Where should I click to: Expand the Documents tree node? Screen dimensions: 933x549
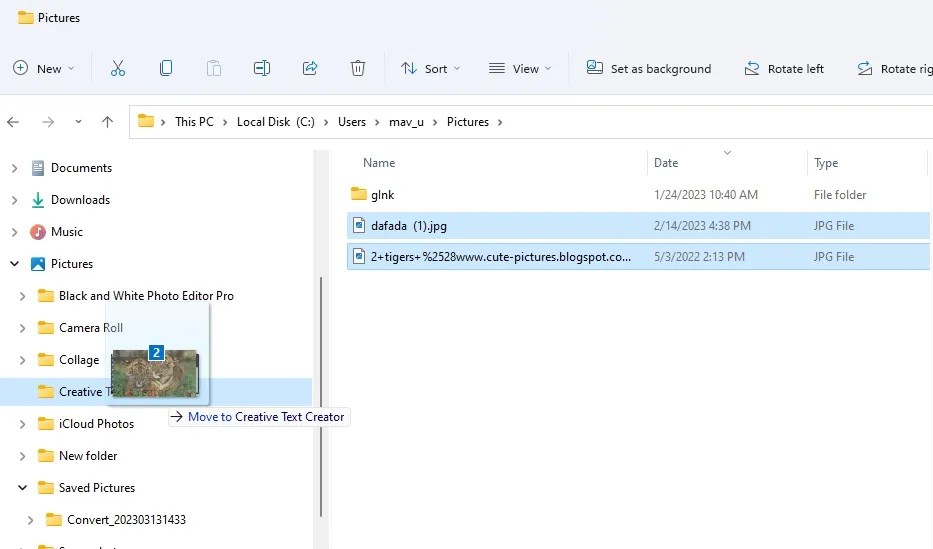pyautogui.click(x=14, y=168)
